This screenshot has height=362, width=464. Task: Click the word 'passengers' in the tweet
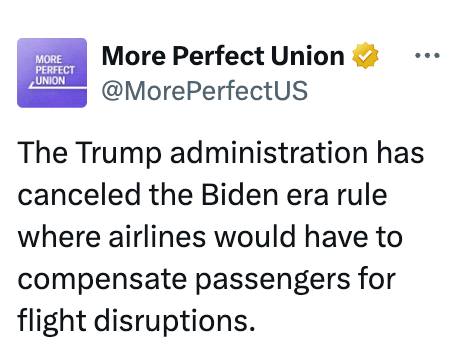(x=272, y=281)
